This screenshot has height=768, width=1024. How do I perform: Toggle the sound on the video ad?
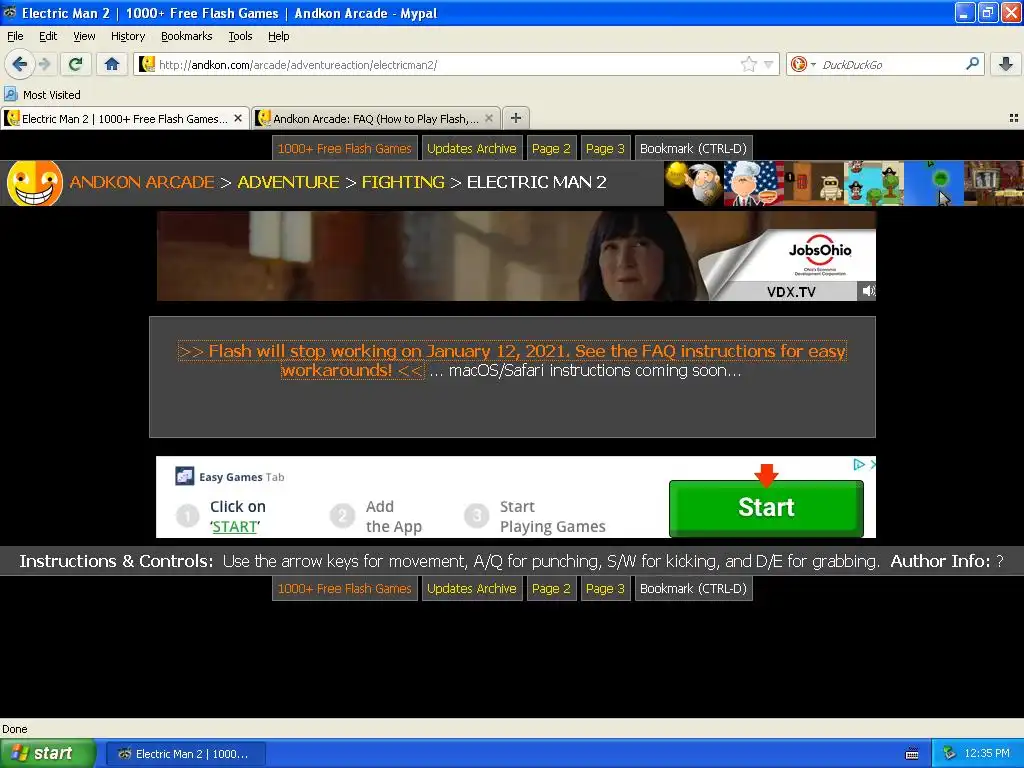click(867, 291)
